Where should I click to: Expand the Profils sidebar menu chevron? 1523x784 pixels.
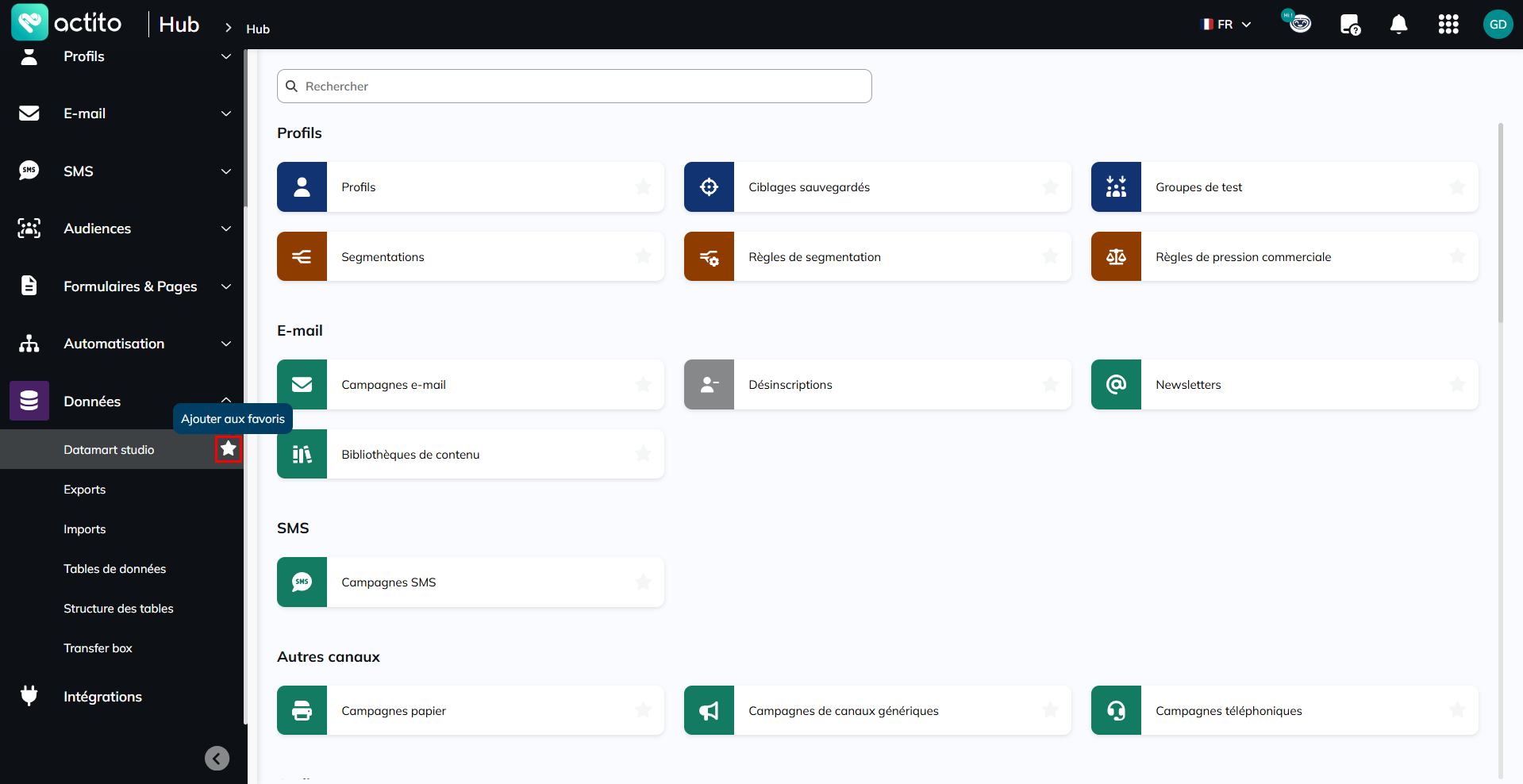(x=226, y=56)
